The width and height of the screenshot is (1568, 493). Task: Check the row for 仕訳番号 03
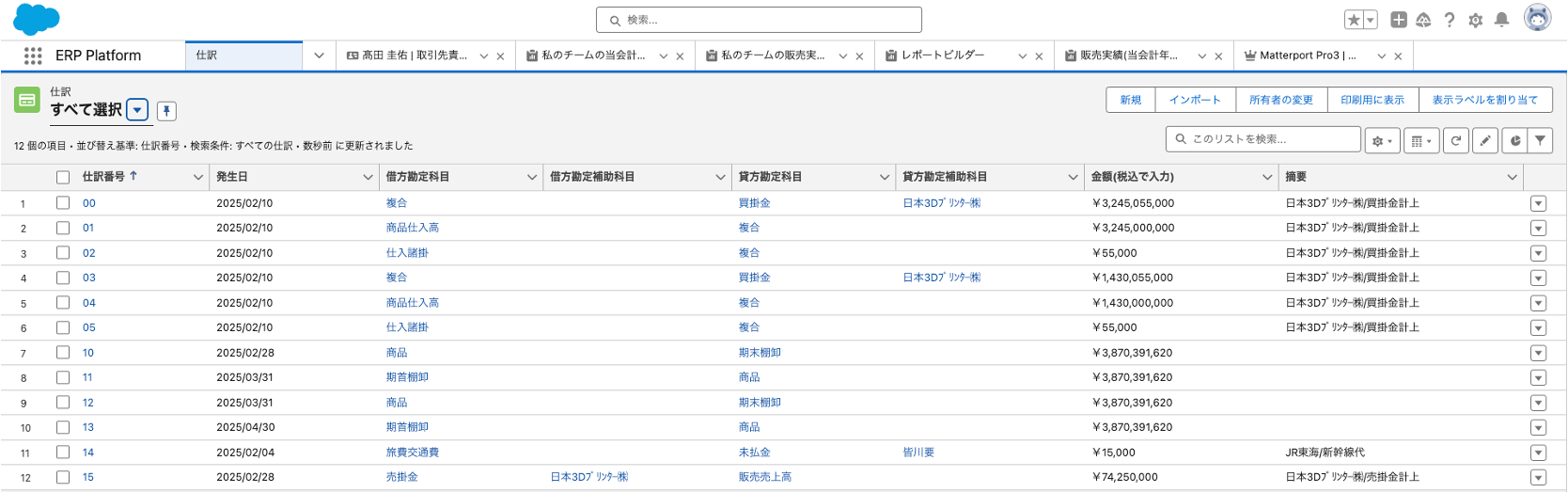[x=63, y=278]
